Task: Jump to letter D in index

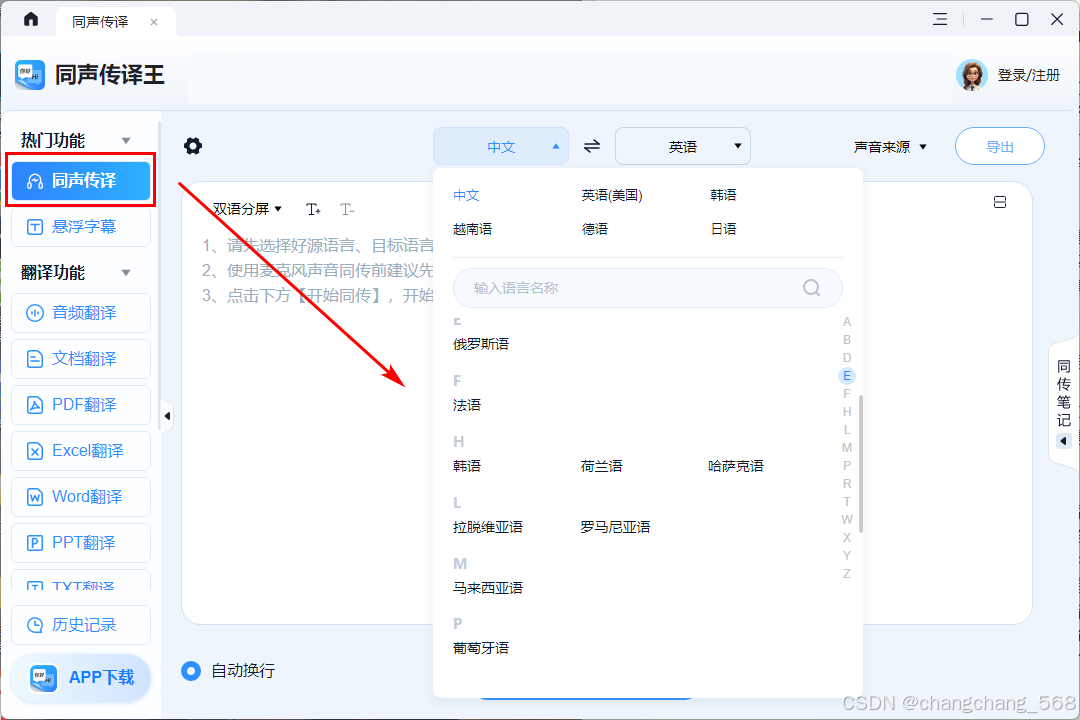Action: coord(847,358)
